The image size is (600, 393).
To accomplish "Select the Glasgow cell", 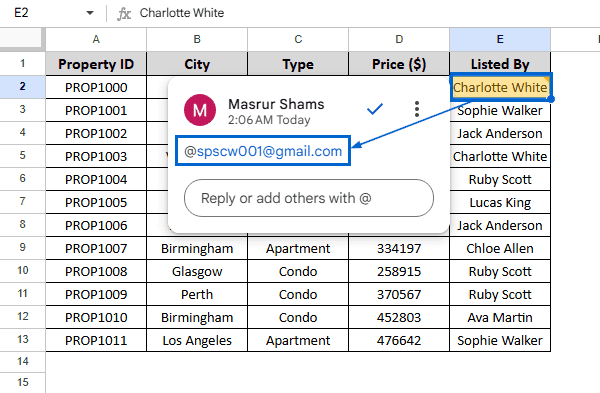I will pos(197,271).
